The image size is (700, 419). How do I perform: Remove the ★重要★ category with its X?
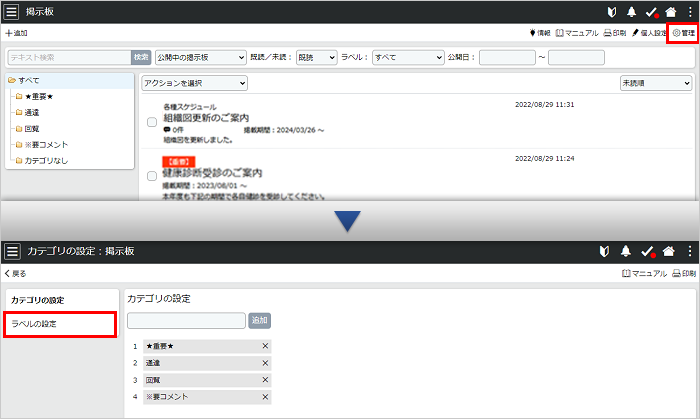click(x=265, y=346)
